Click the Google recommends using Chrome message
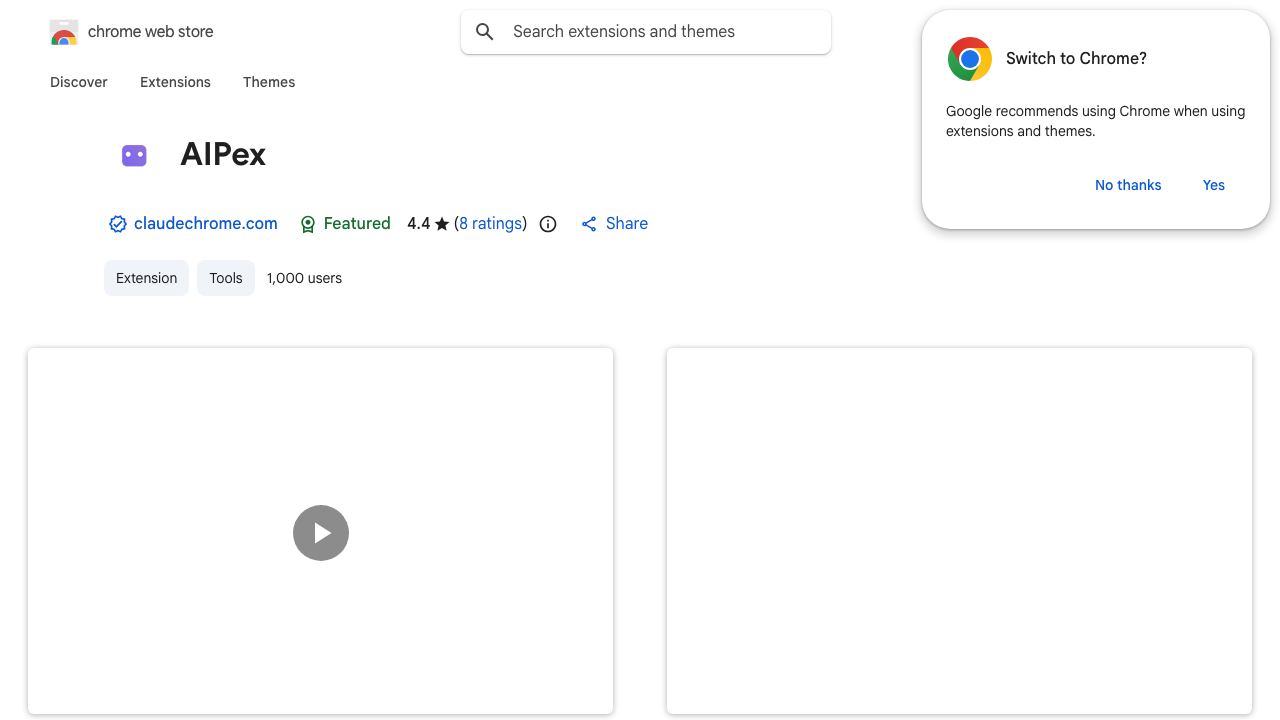 1096,121
